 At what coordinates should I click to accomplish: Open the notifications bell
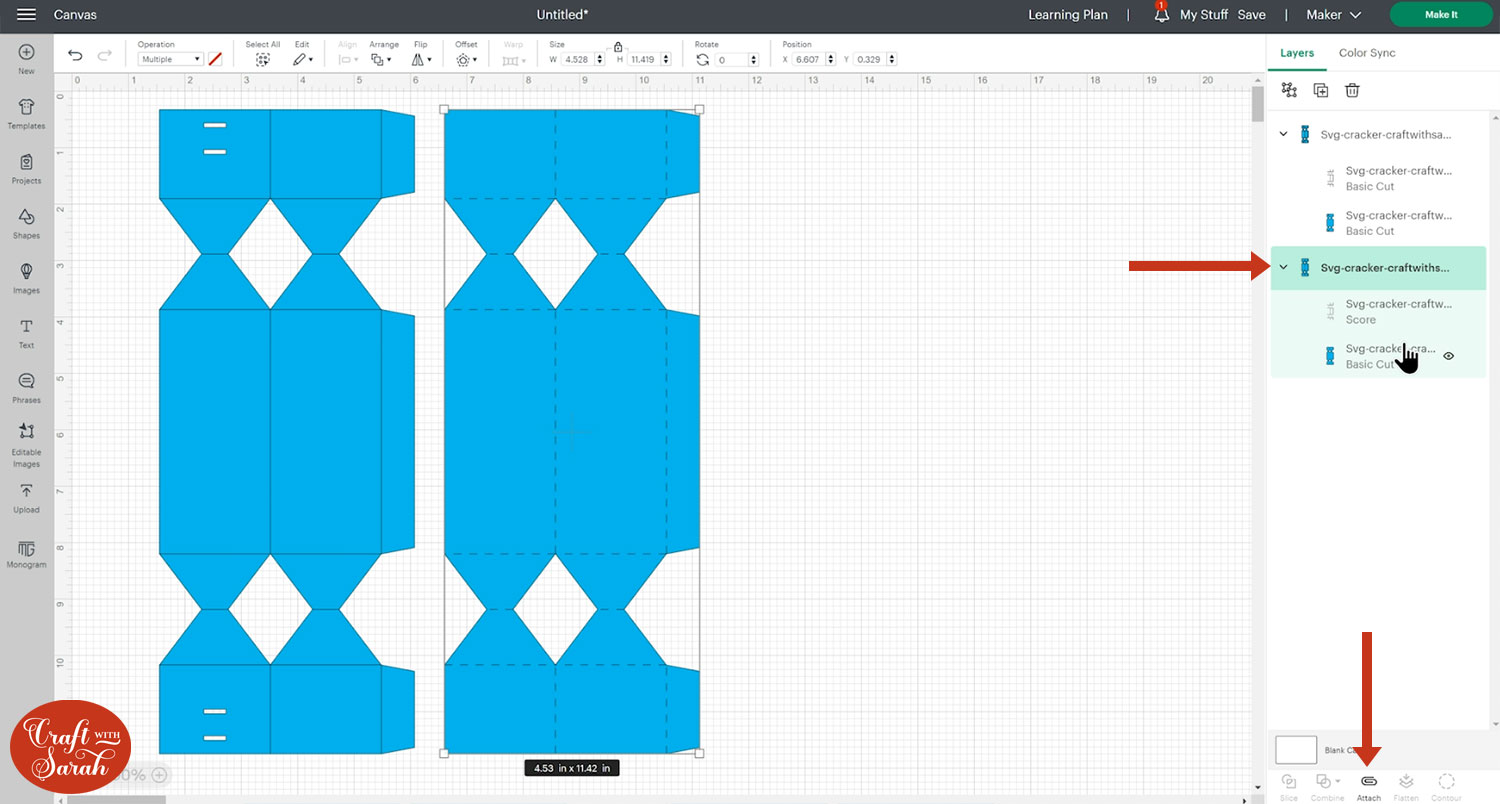click(x=1161, y=15)
